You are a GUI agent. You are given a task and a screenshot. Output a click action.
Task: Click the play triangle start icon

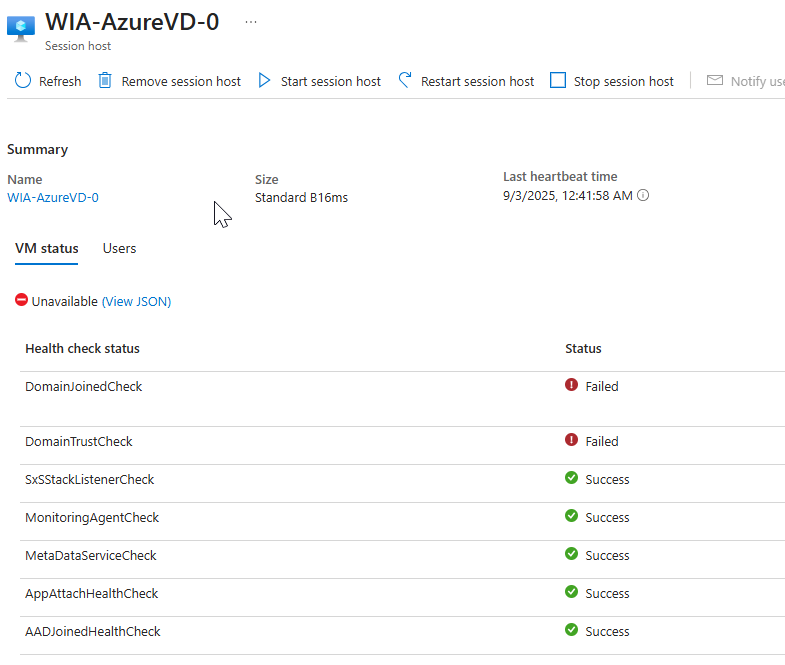[264, 80]
